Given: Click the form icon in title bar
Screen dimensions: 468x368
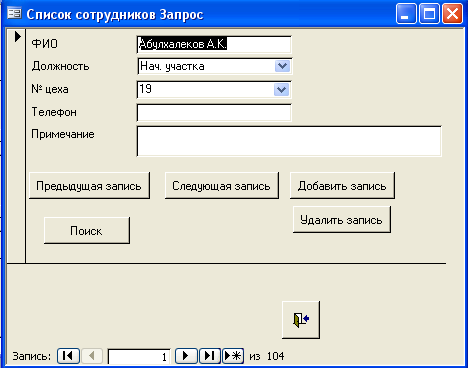Looking at the screenshot, I should click(14, 13).
